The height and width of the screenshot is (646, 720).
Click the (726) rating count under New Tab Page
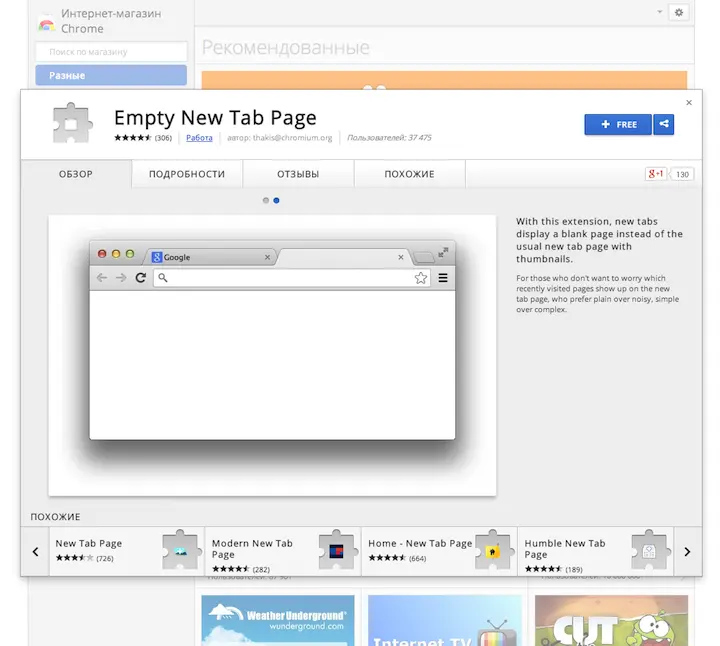pyautogui.click(x=105, y=558)
